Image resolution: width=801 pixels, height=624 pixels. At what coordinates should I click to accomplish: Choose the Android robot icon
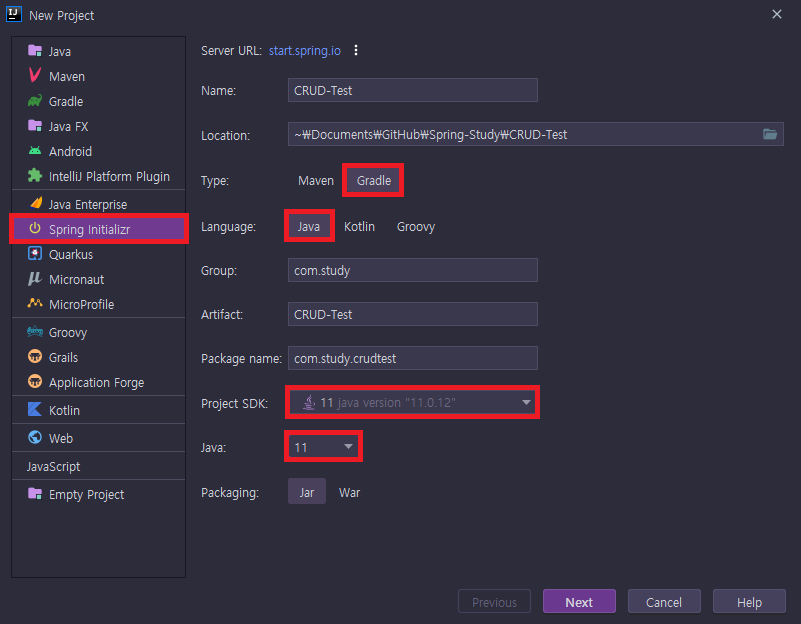click(35, 151)
